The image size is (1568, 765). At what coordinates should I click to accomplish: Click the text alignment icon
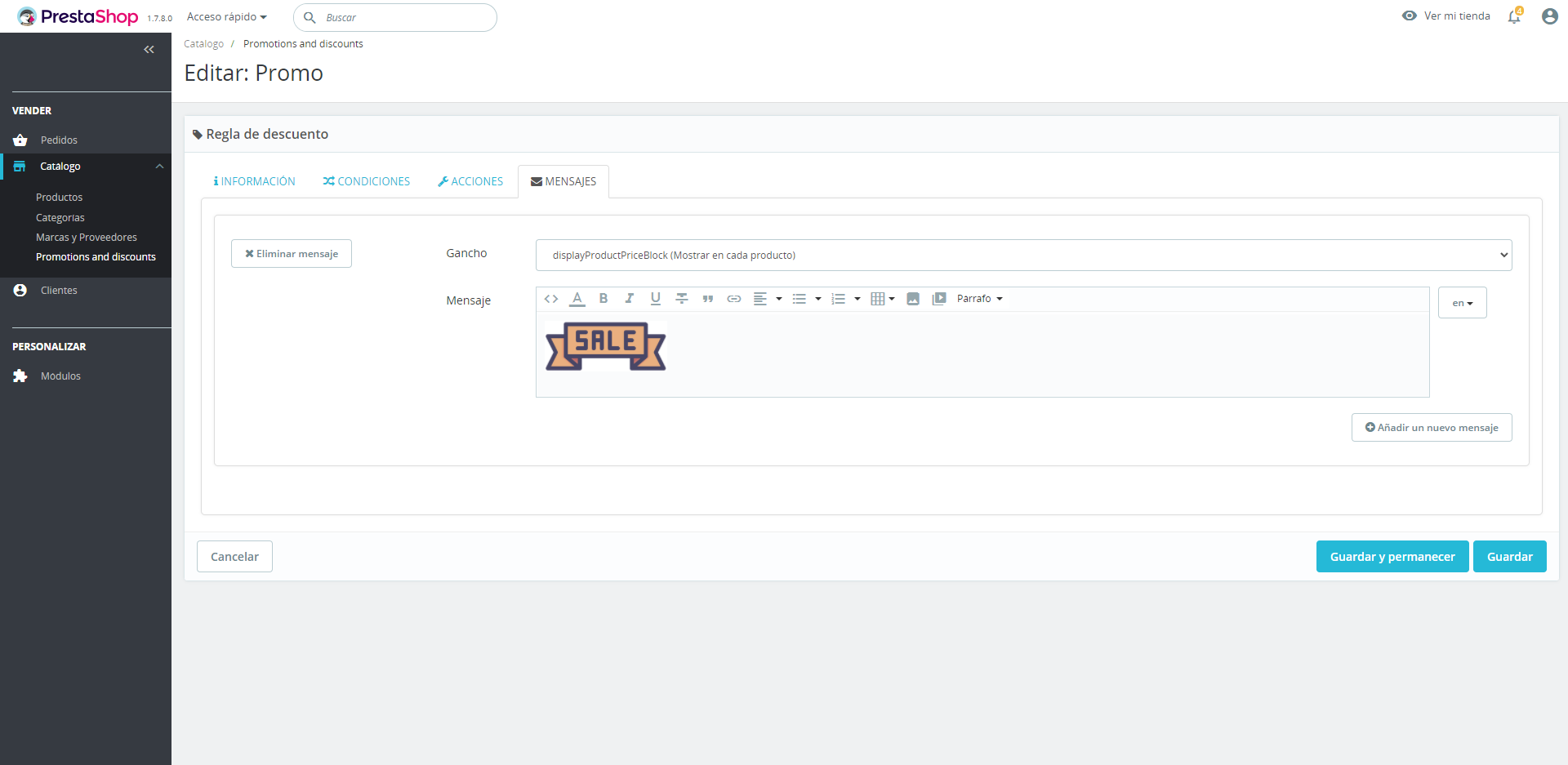(x=760, y=299)
